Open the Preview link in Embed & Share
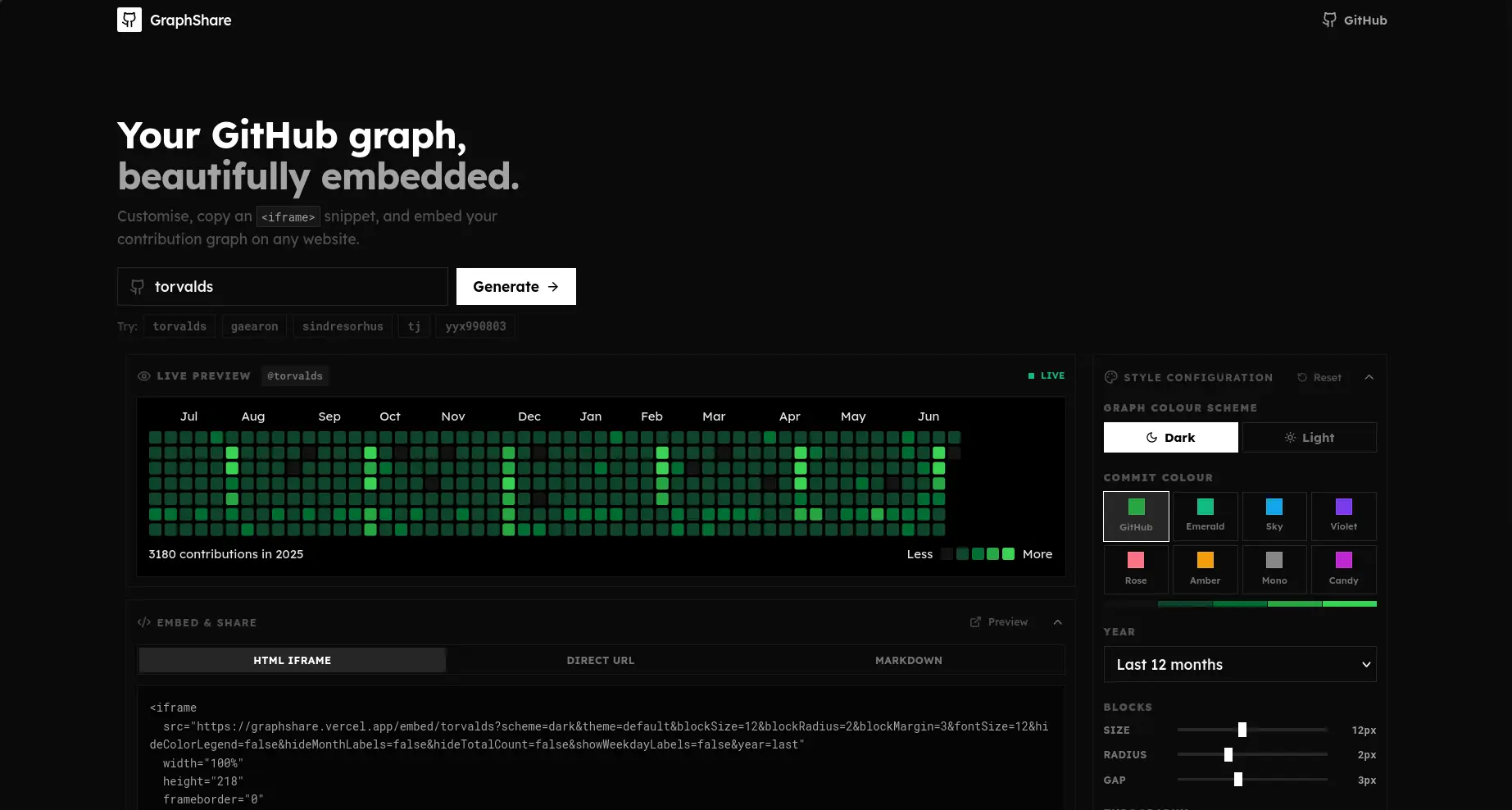 [x=999, y=622]
